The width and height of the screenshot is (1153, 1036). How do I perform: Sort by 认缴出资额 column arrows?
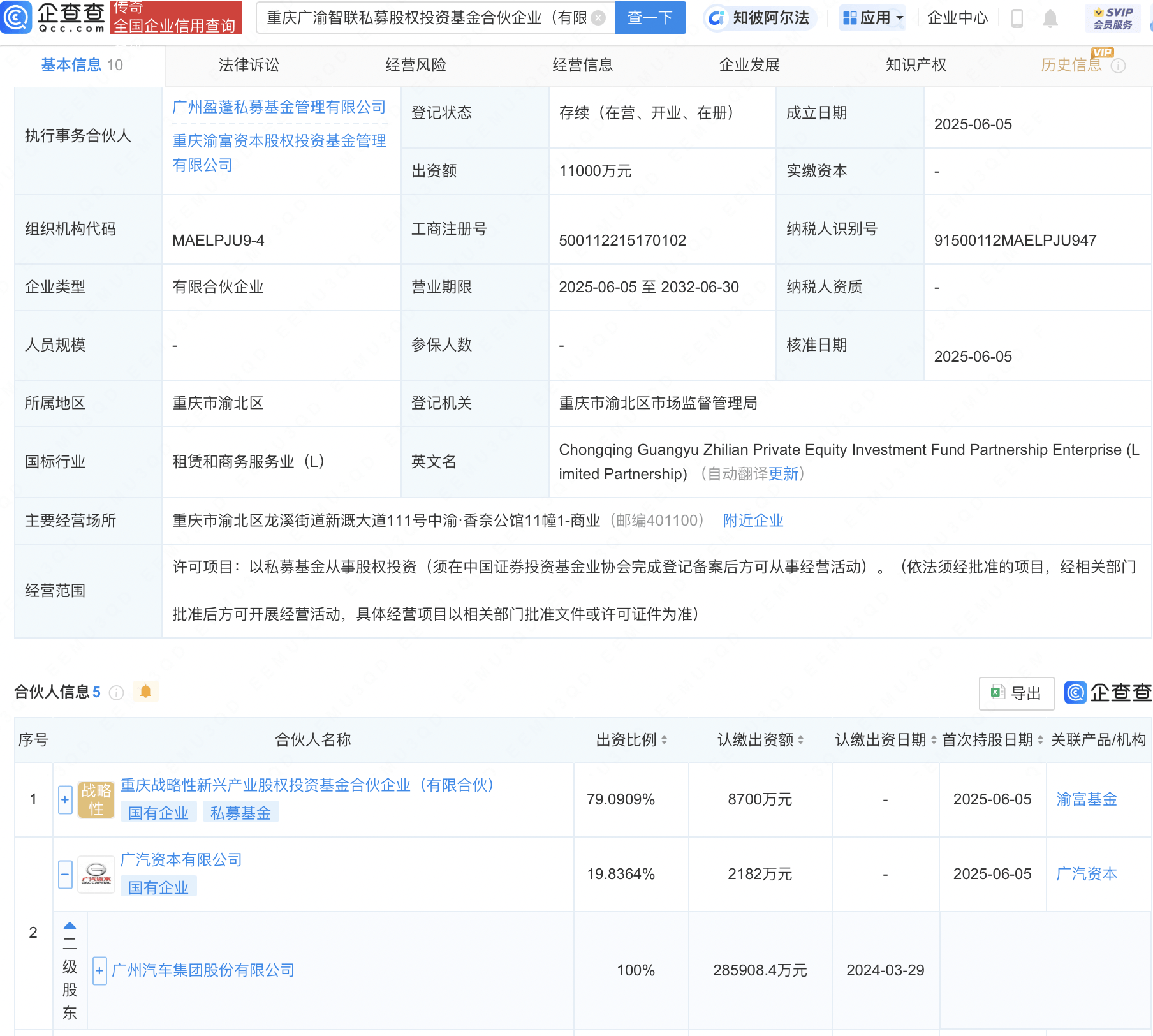800,740
